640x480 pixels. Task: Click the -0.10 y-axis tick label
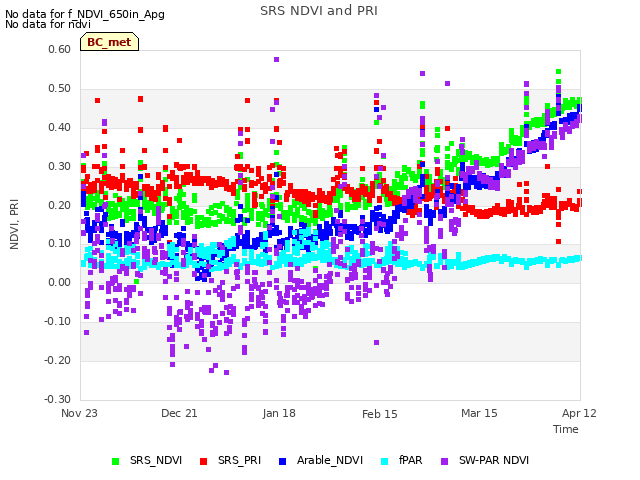coord(57,322)
